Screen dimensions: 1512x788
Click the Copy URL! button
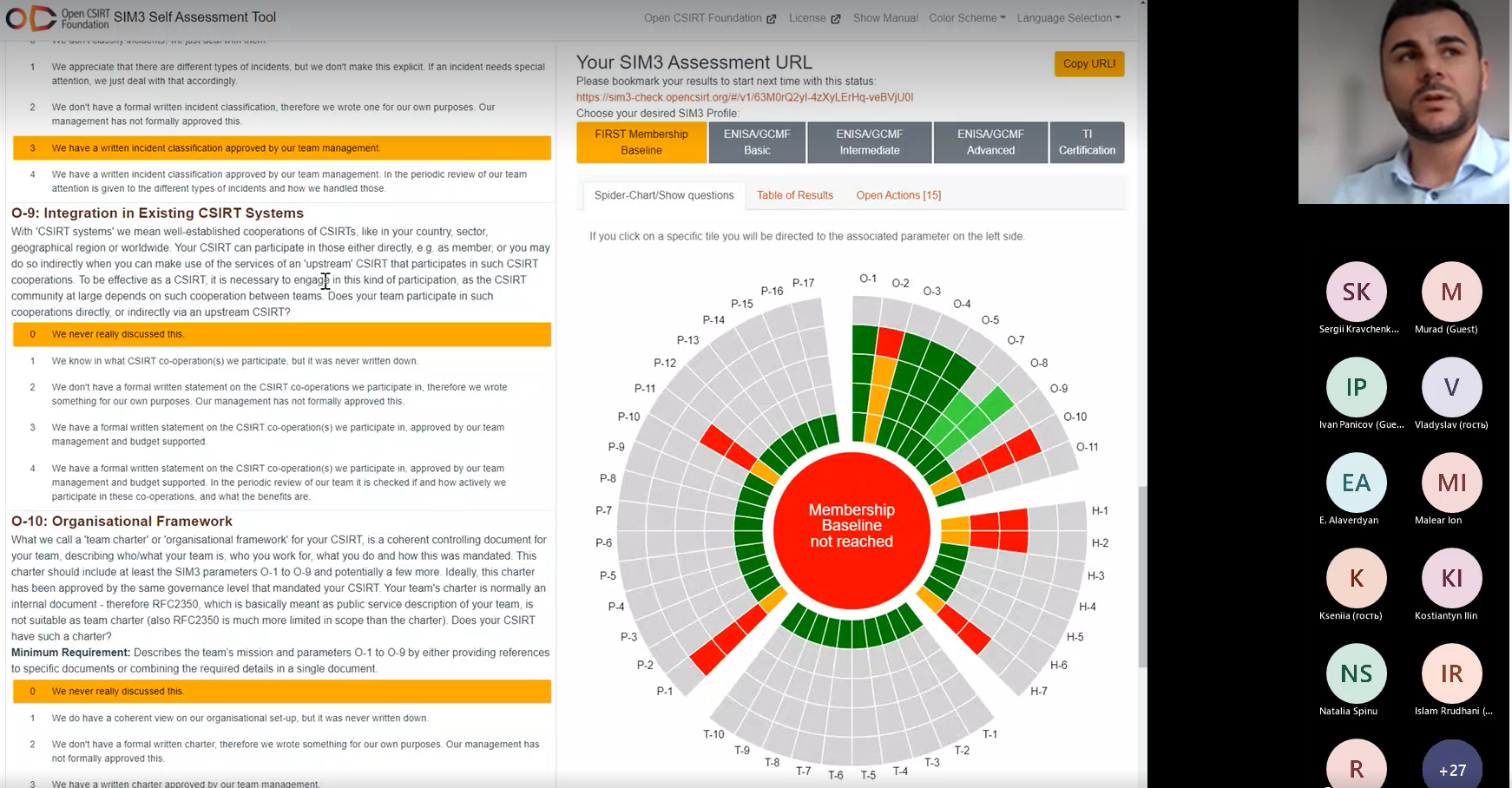click(1089, 63)
